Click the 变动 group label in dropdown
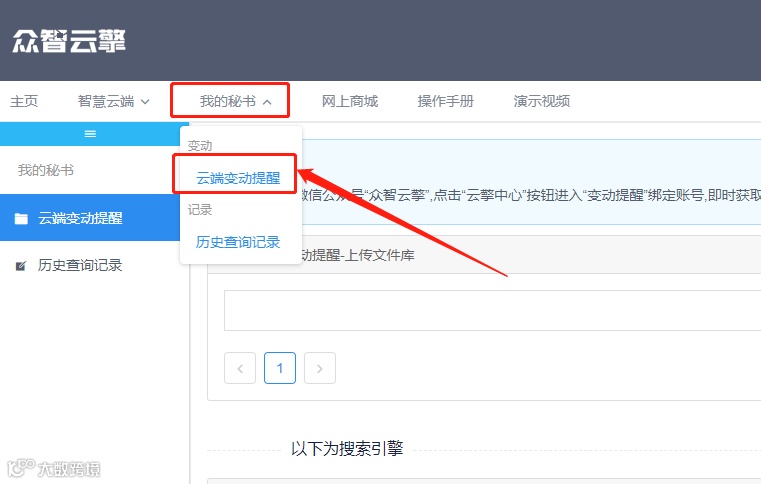761x484 pixels. (x=200, y=145)
